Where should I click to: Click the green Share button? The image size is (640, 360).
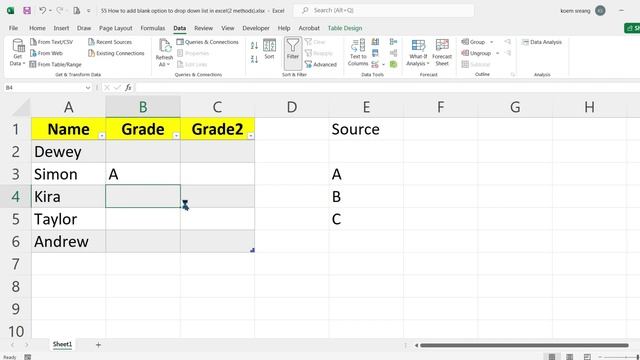[x=632, y=28]
